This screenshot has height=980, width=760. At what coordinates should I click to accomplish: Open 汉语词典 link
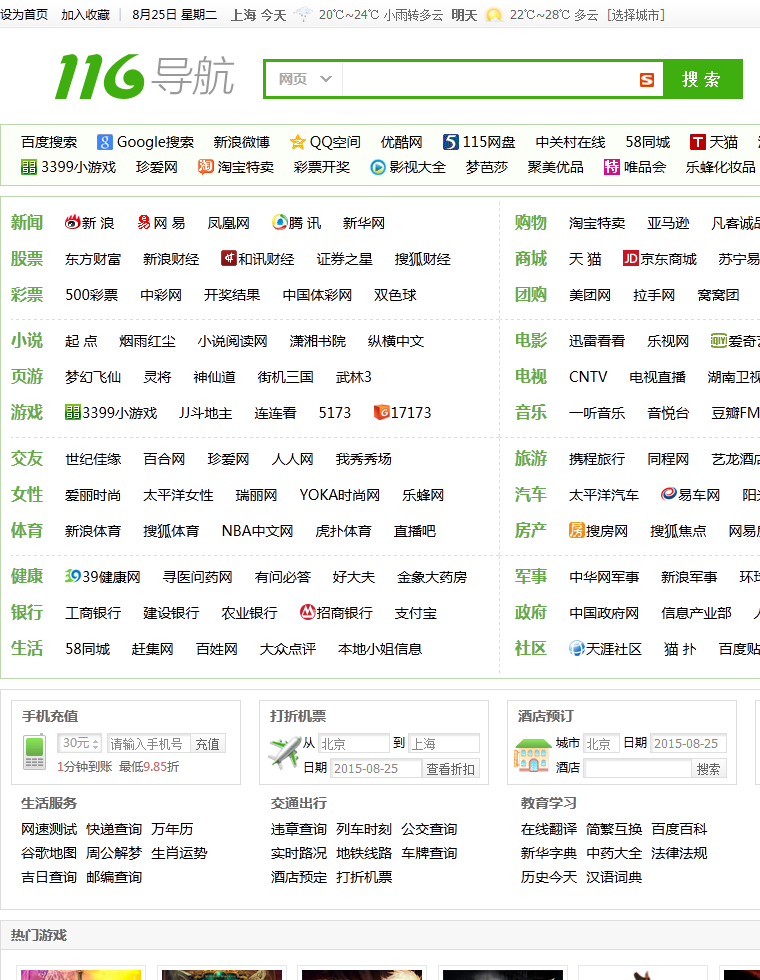pos(614,878)
